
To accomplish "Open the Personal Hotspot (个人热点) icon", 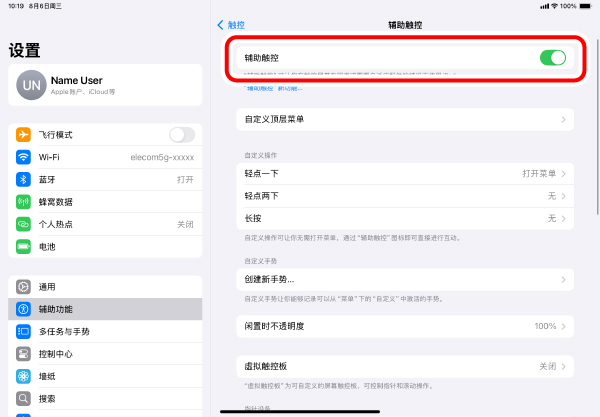I will click(22, 224).
